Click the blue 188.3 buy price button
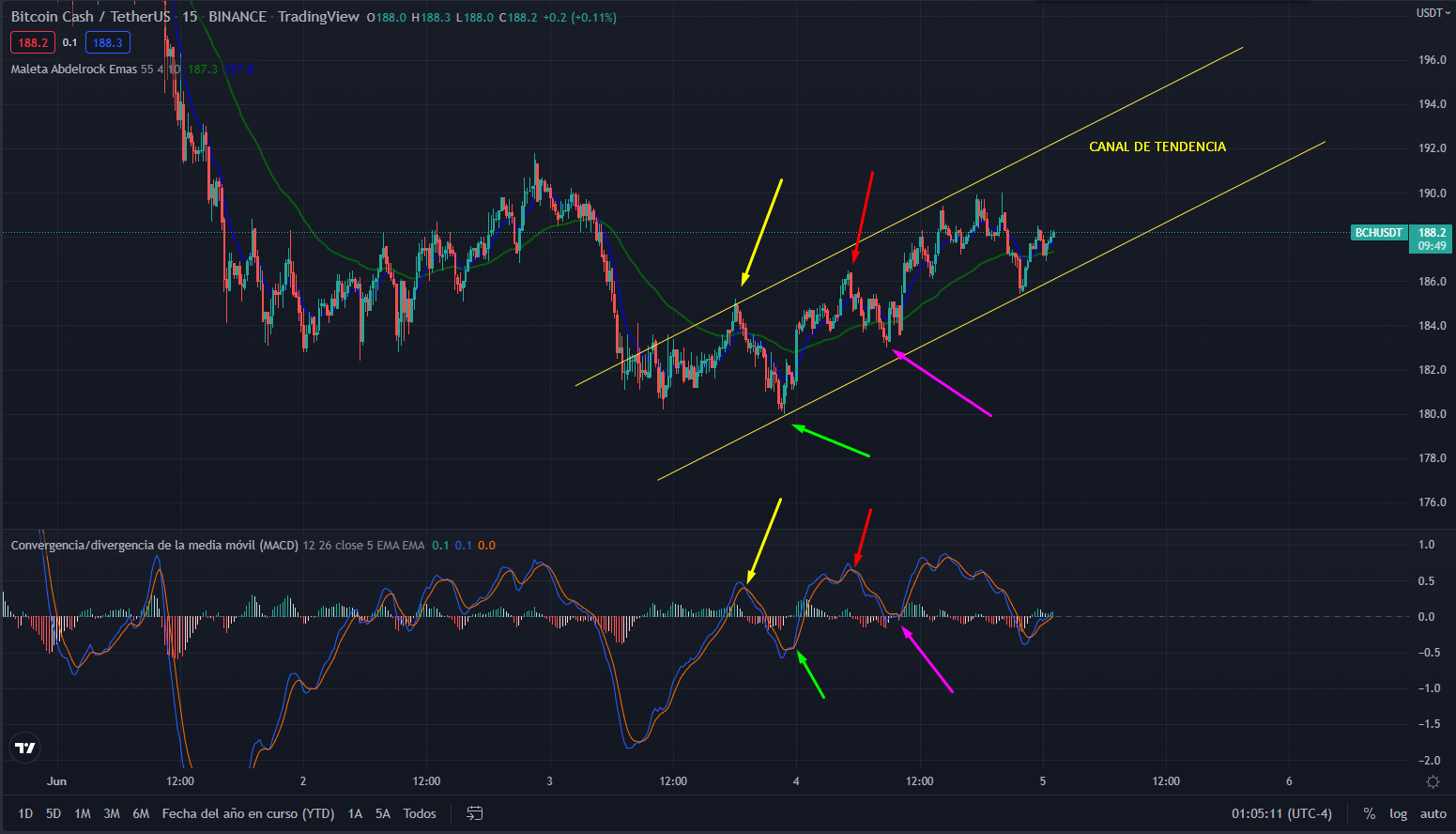 [x=108, y=42]
